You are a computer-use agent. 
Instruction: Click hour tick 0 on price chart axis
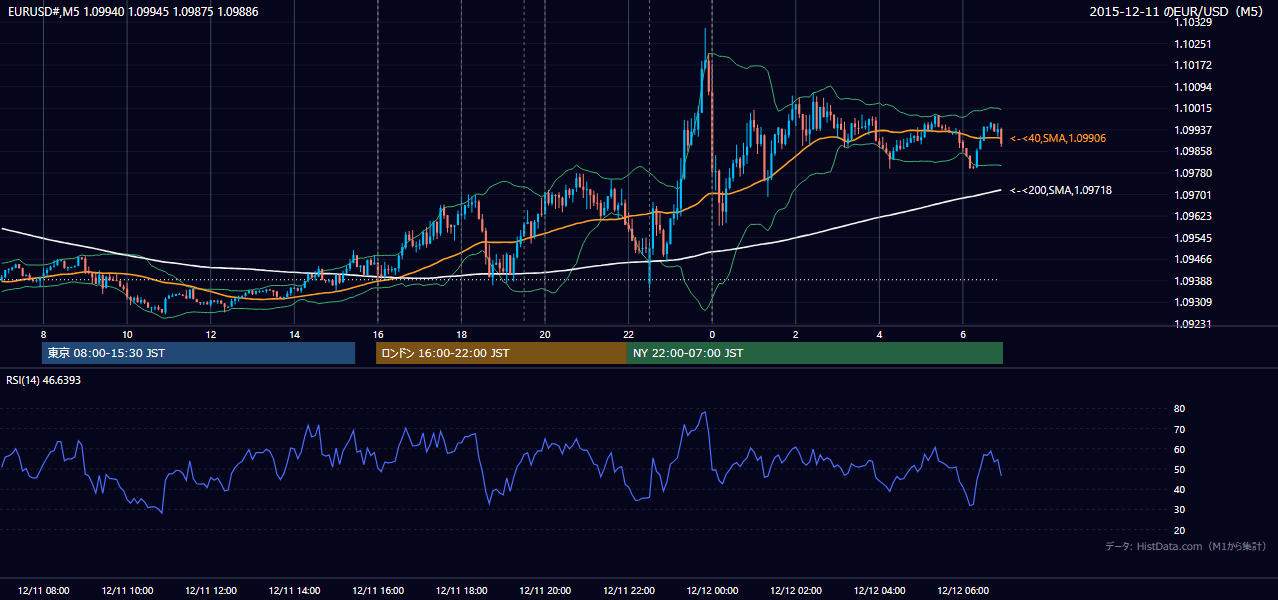712,333
